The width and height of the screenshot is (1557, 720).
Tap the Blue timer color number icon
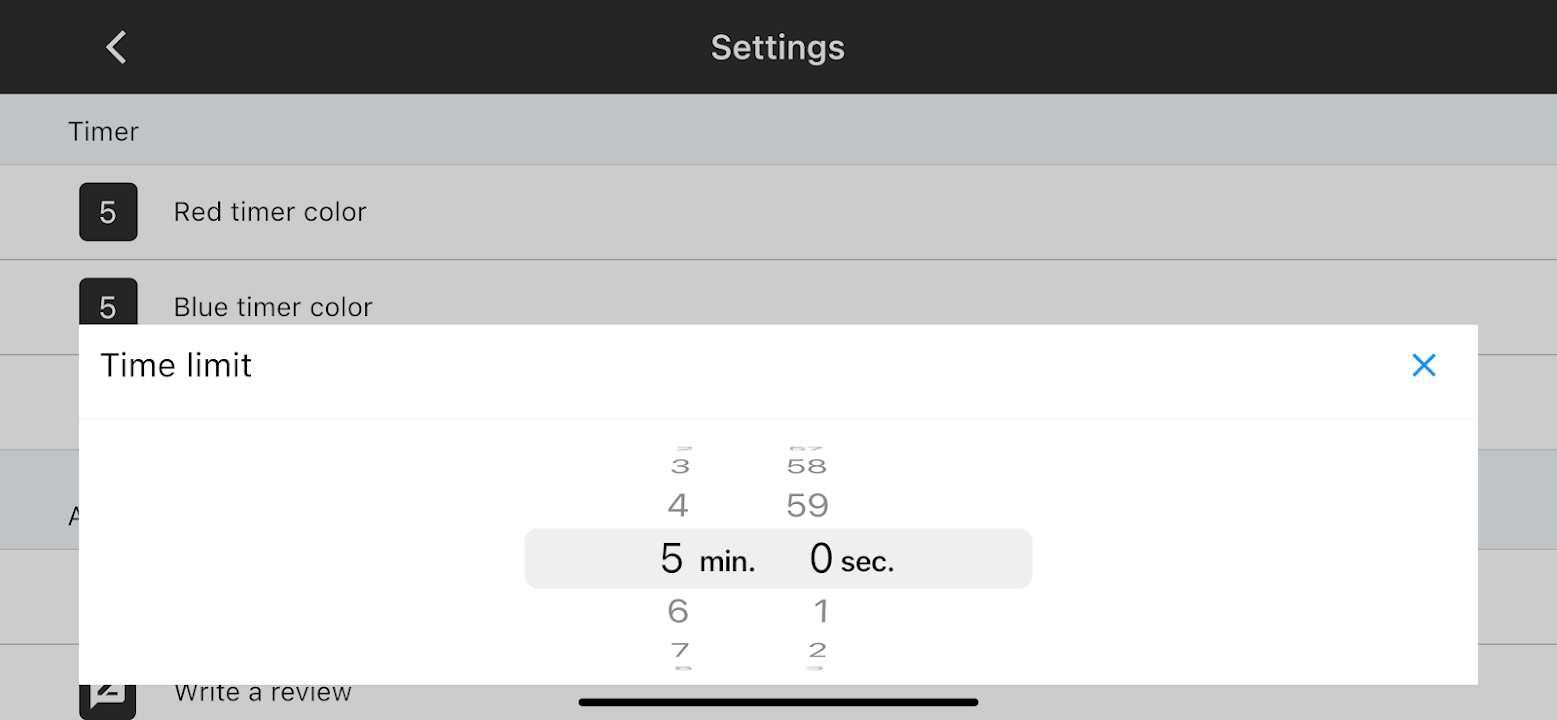coord(108,301)
